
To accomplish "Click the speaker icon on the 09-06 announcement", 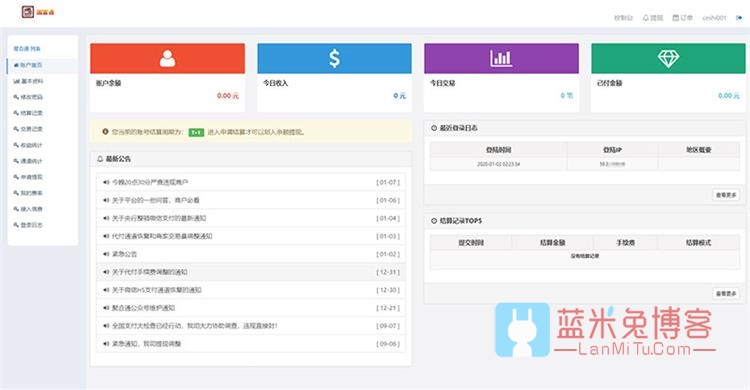I will pyautogui.click(x=106, y=344).
